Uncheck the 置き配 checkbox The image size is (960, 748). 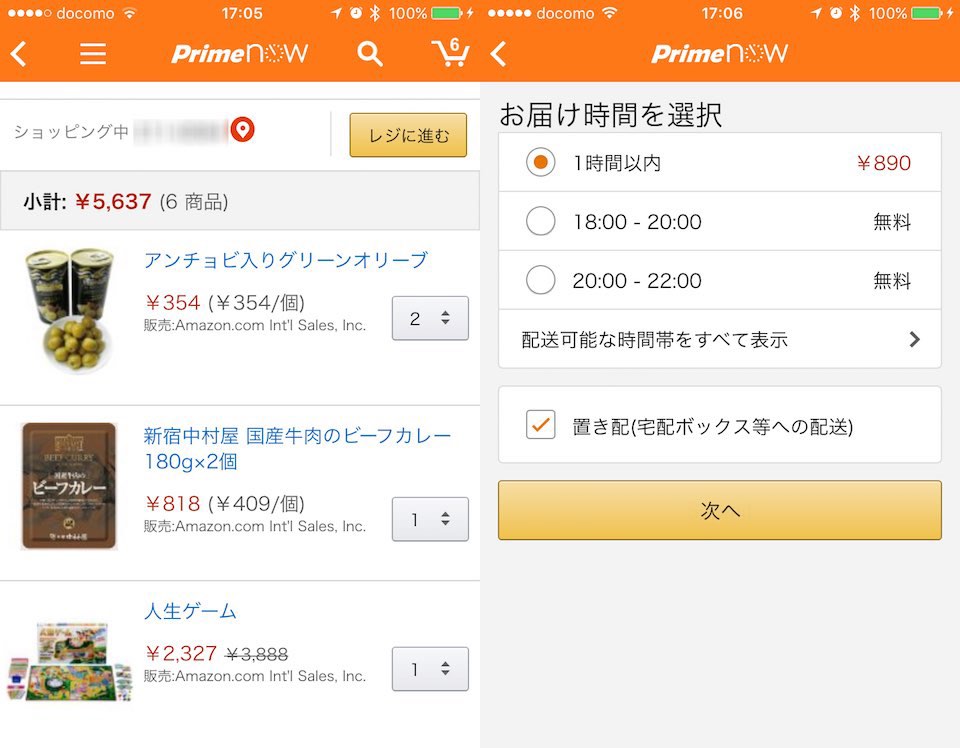click(x=541, y=425)
